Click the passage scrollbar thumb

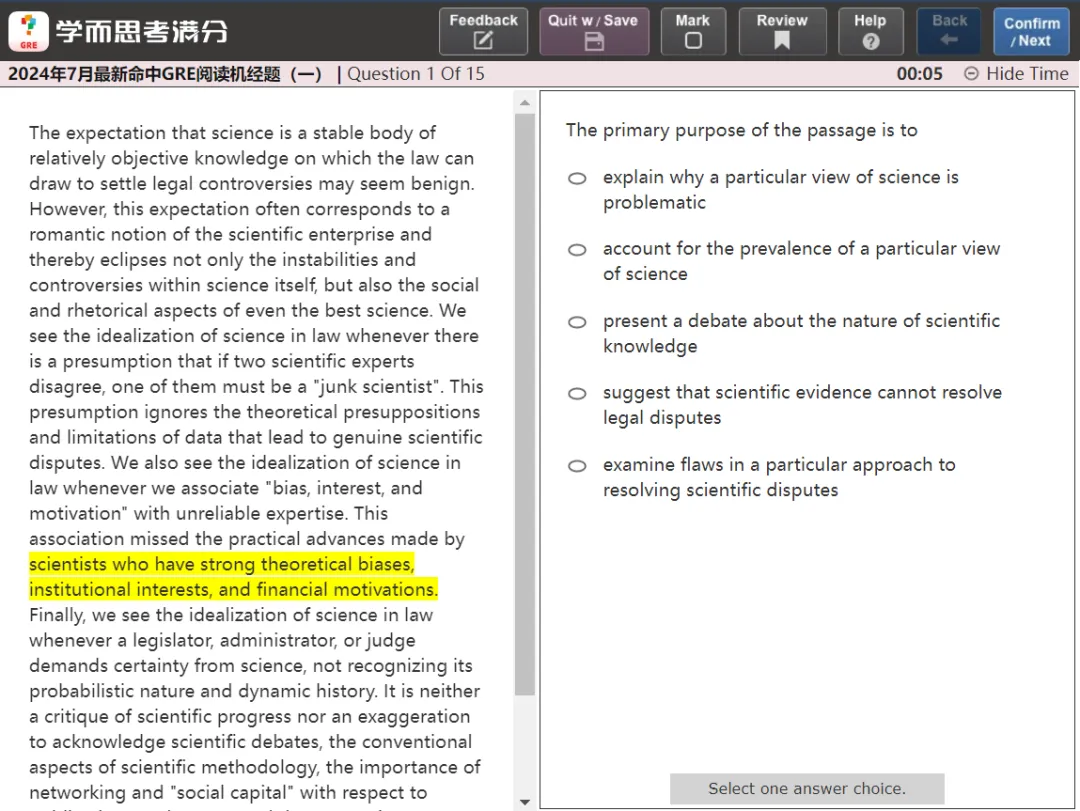point(525,400)
